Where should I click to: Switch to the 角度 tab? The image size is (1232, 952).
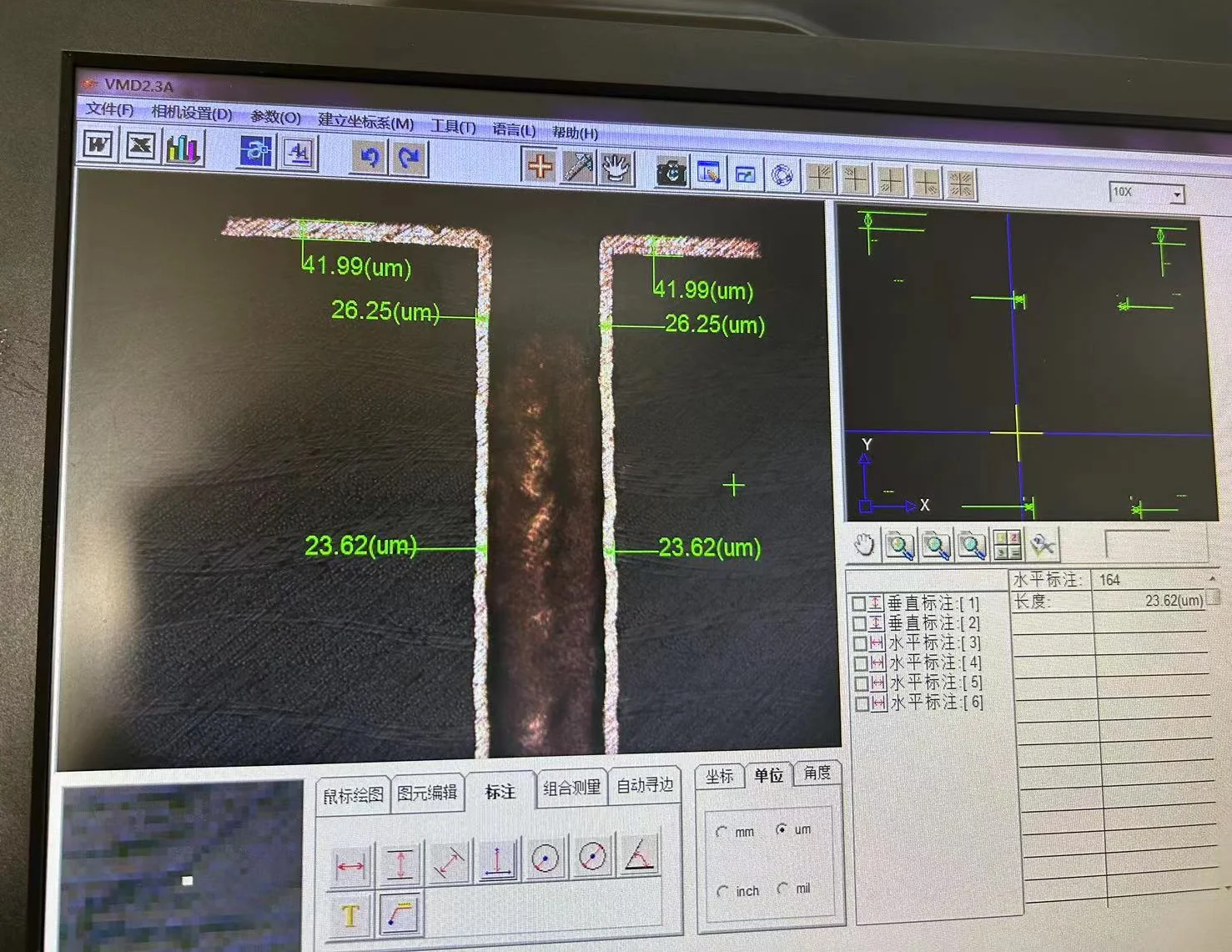[x=817, y=773]
